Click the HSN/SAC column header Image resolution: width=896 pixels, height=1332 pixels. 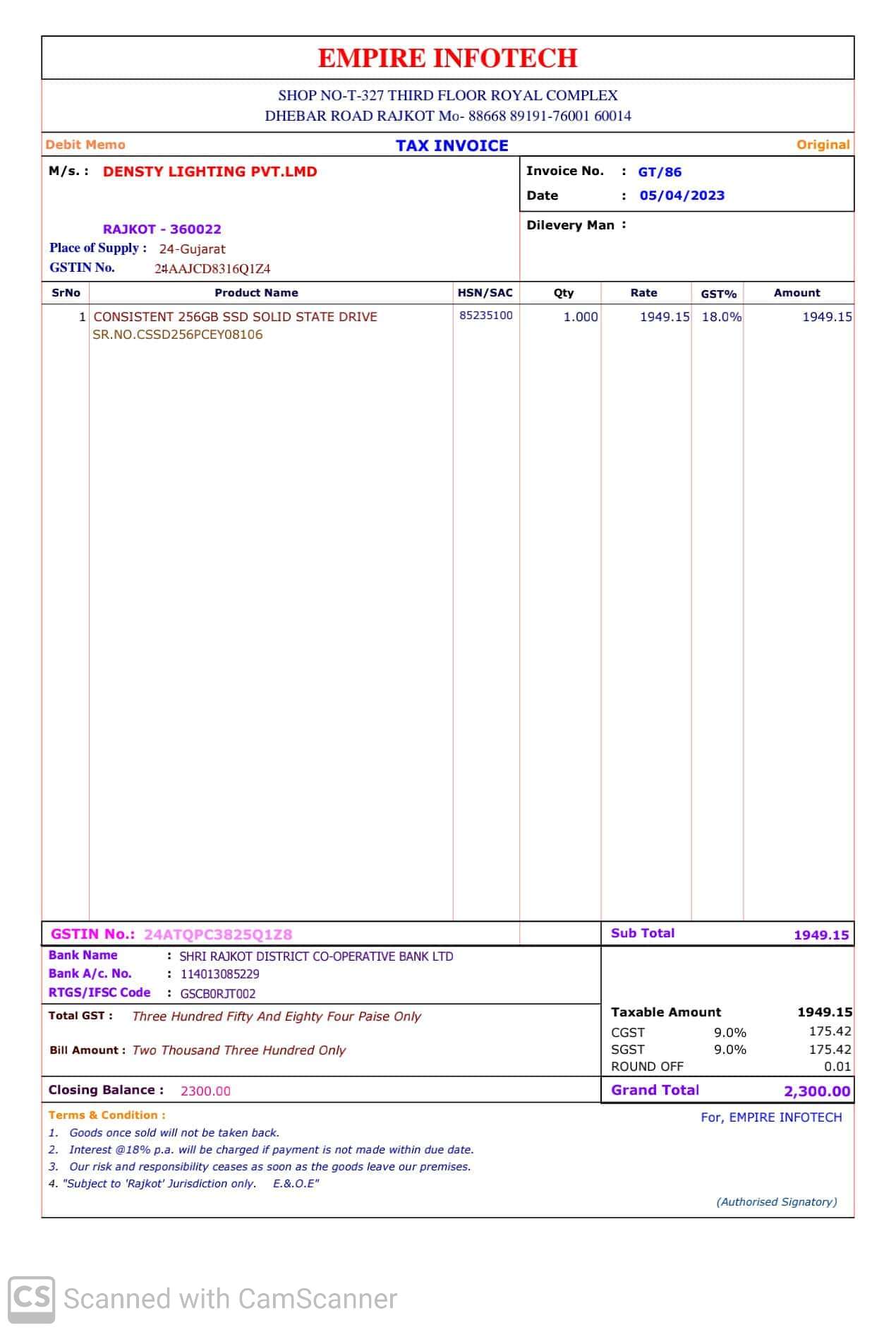click(485, 293)
